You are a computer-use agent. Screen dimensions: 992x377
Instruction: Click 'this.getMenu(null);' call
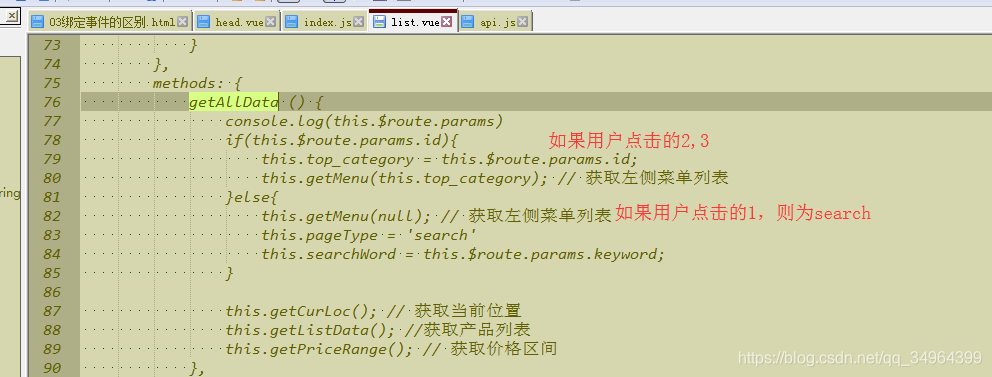(346, 216)
